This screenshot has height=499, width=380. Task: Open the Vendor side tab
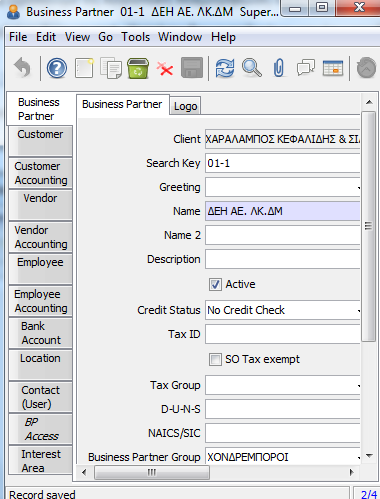(x=40, y=205)
